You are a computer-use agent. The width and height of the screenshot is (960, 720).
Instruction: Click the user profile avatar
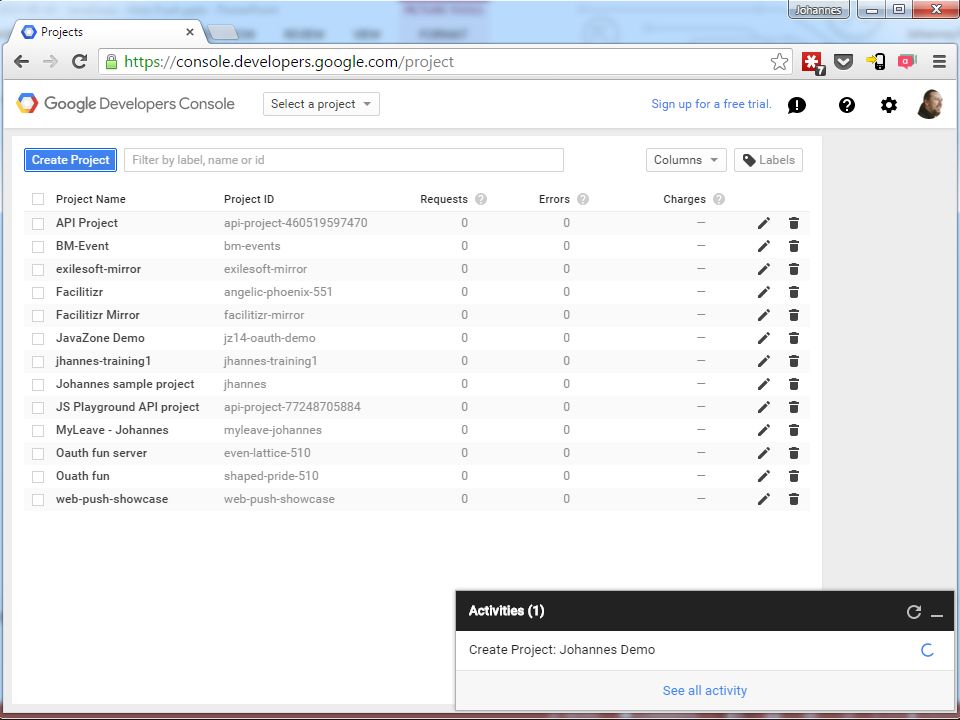pyautogui.click(x=929, y=104)
